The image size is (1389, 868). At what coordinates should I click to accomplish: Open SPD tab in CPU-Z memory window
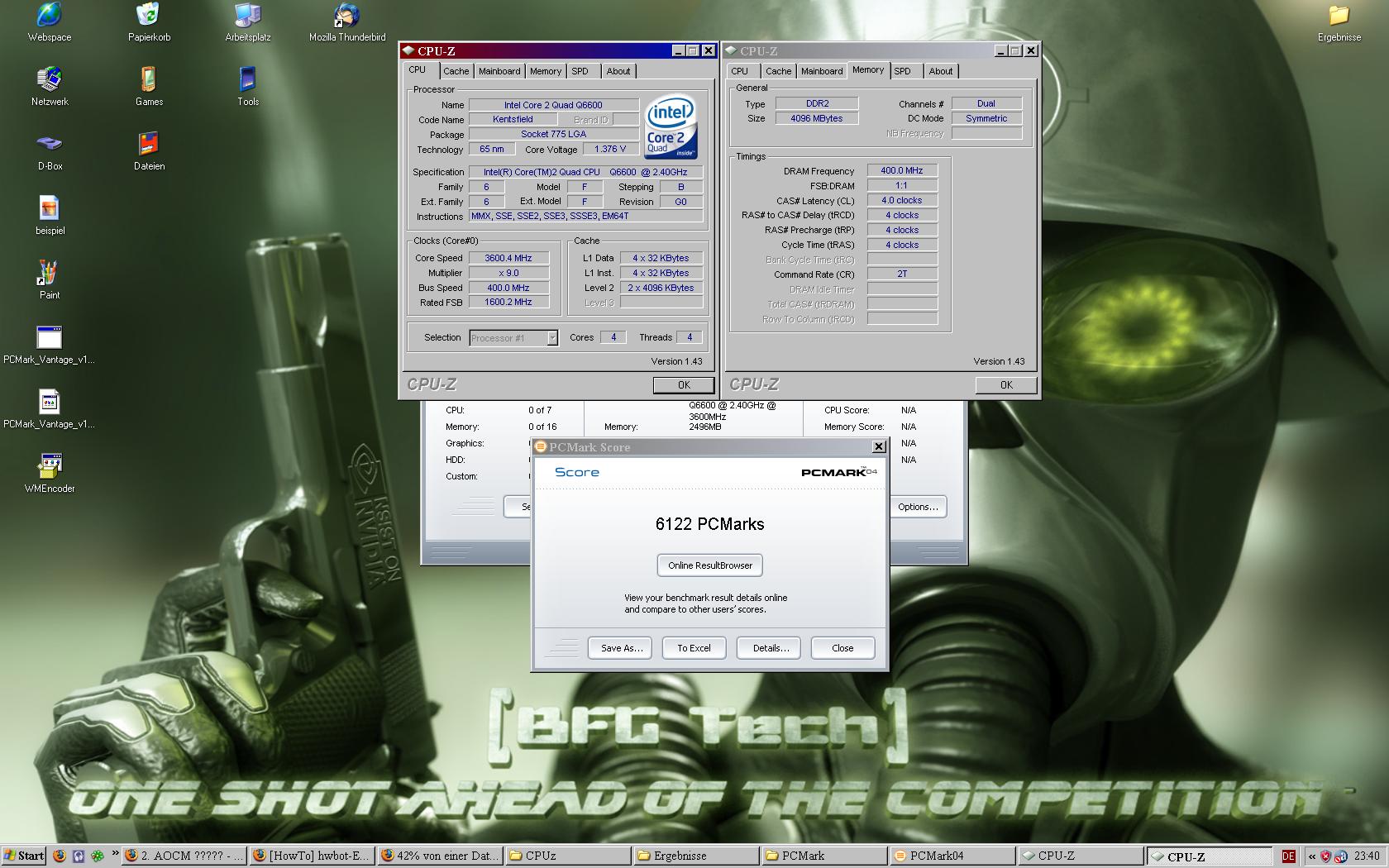[903, 71]
